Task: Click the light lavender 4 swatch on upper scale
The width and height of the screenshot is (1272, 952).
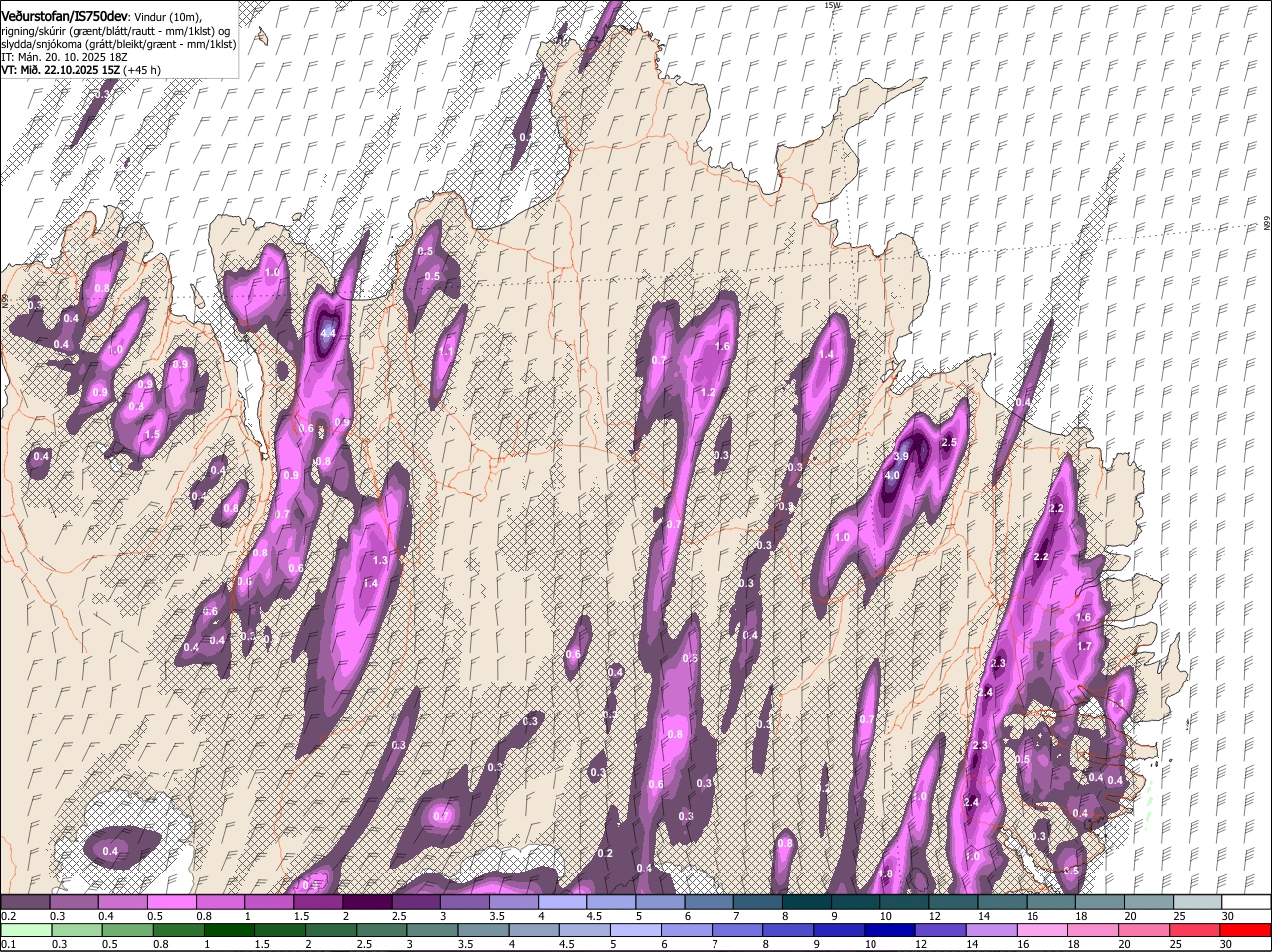Action: [x=562, y=901]
